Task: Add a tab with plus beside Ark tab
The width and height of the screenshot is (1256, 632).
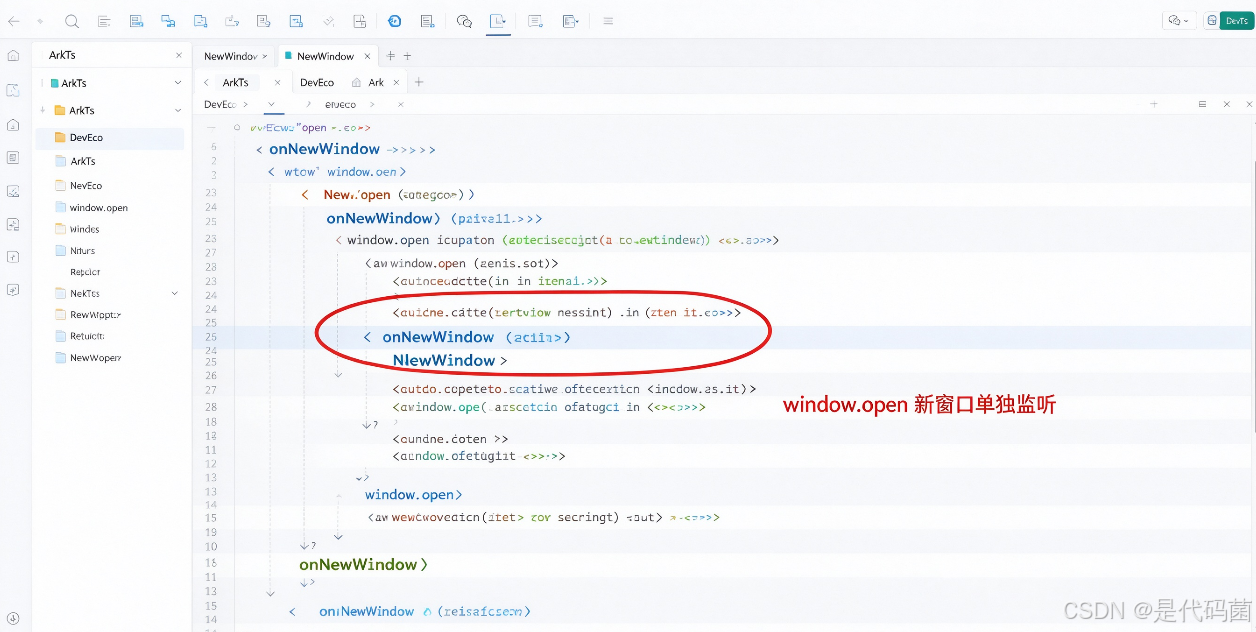Action: point(419,82)
